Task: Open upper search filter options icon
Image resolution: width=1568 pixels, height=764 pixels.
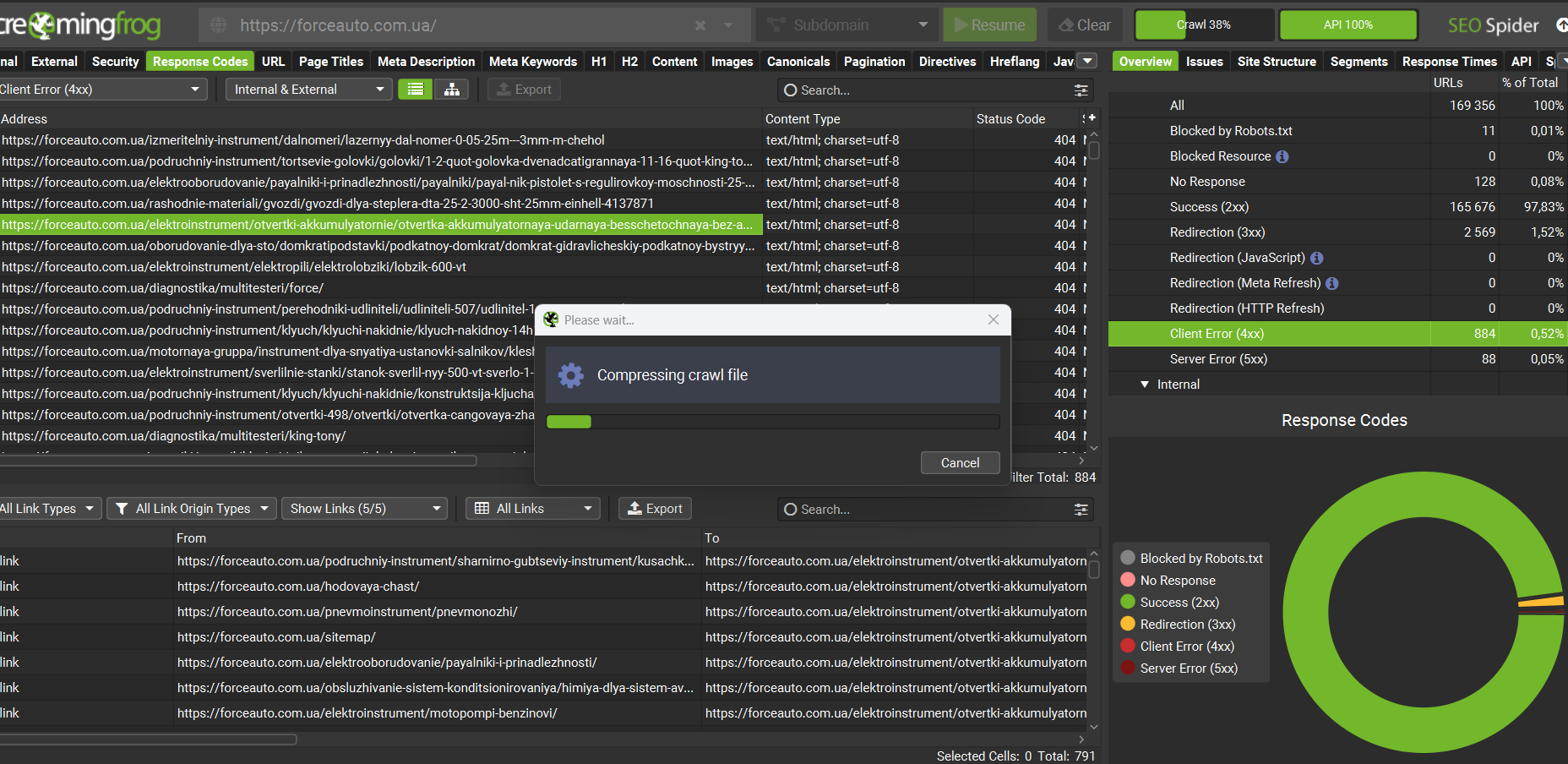Action: [x=1081, y=90]
